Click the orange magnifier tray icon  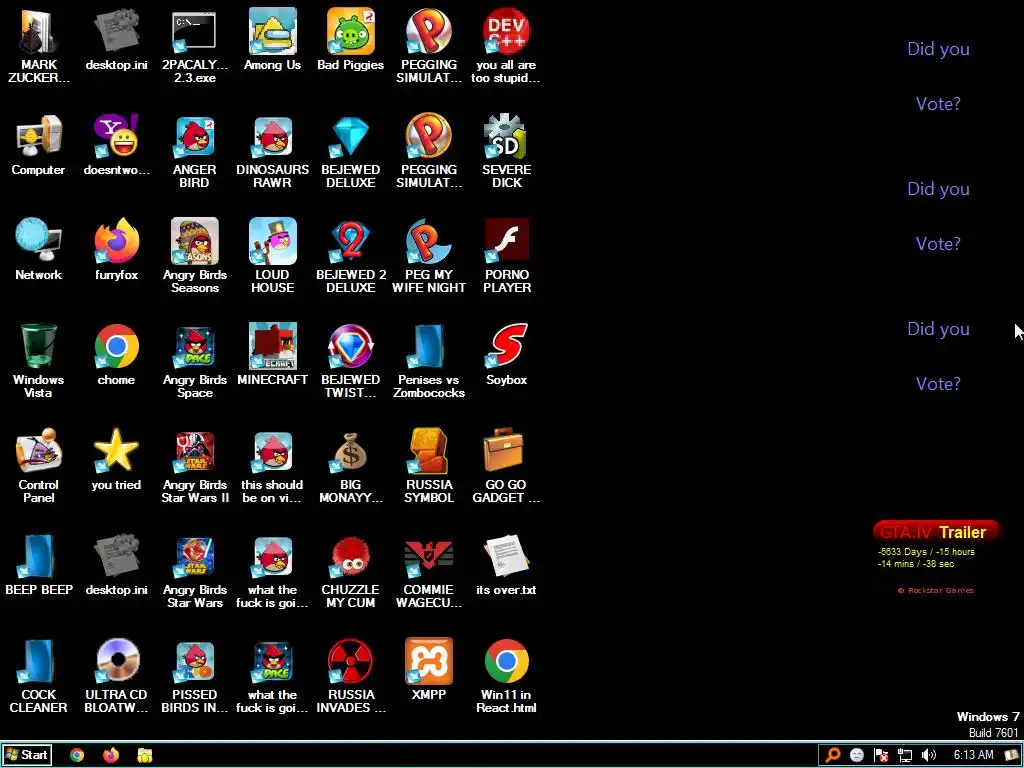pos(833,756)
